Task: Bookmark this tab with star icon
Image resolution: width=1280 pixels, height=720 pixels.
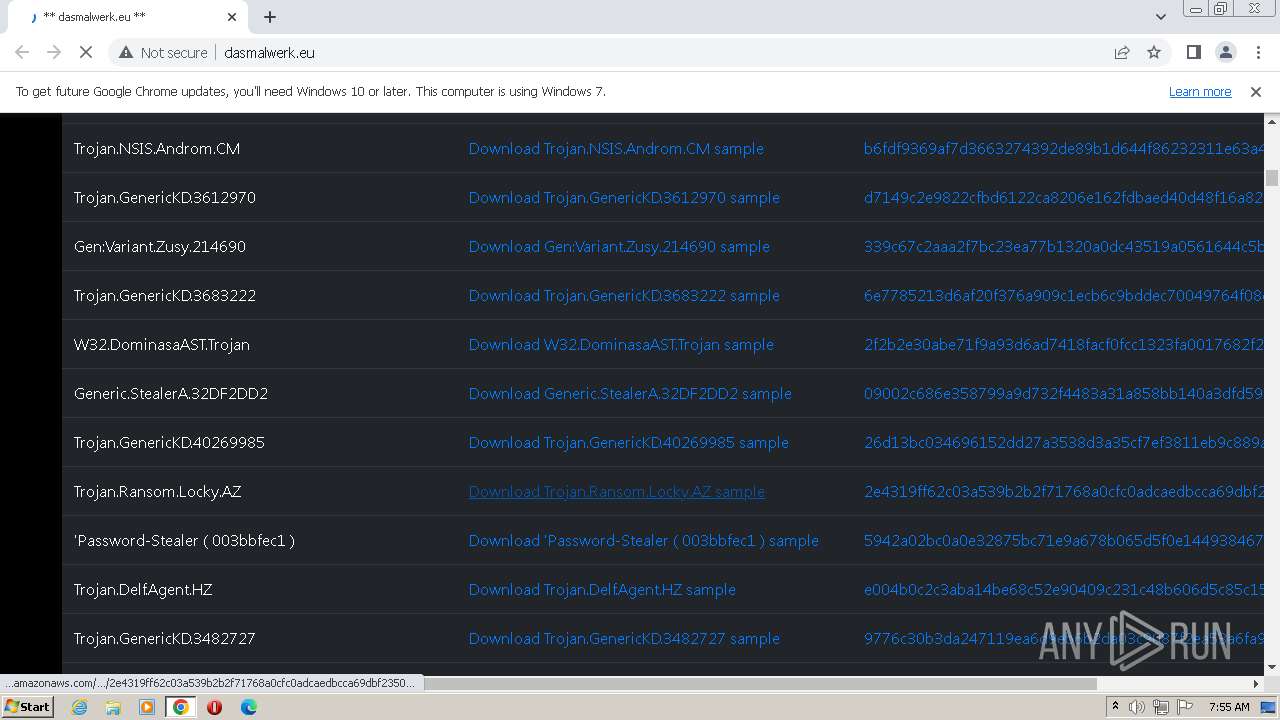Action: [x=1154, y=52]
